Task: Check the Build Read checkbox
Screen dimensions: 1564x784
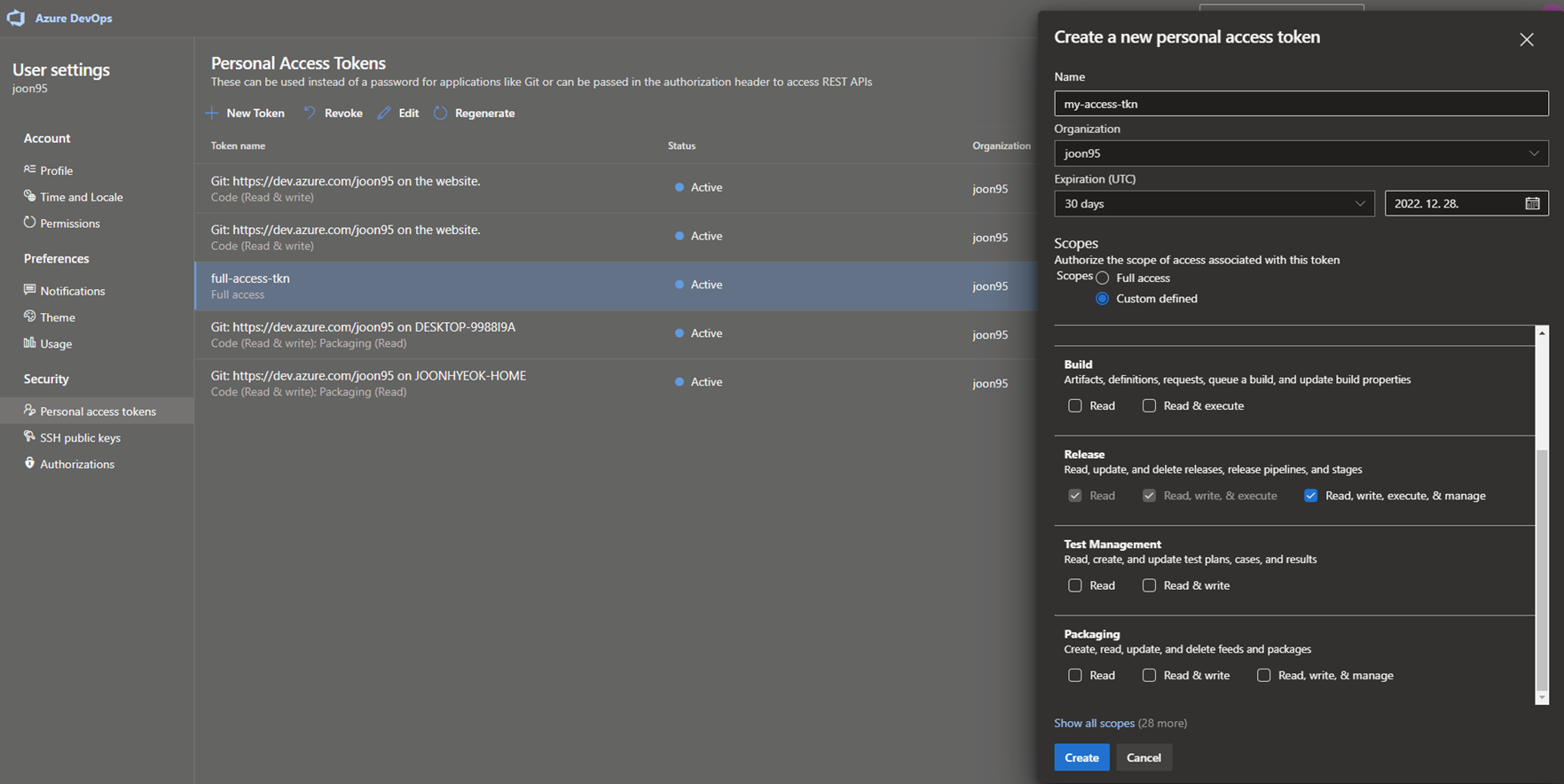Action: pos(1075,405)
